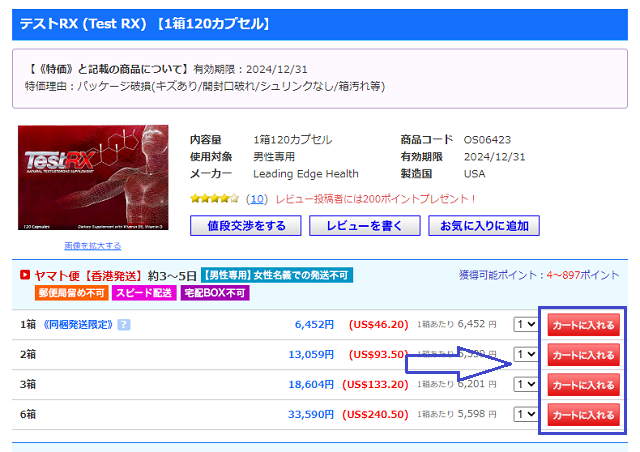Click the レビューを書く button
640x452 pixels.
click(x=364, y=226)
